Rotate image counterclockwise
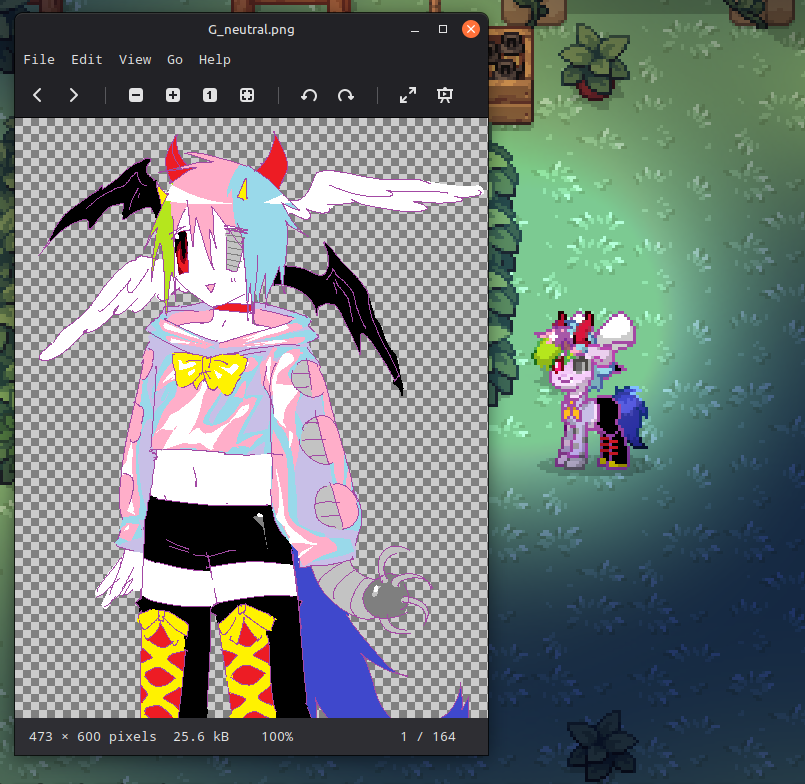The width and height of the screenshot is (805, 784). pyautogui.click(x=309, y=95)
